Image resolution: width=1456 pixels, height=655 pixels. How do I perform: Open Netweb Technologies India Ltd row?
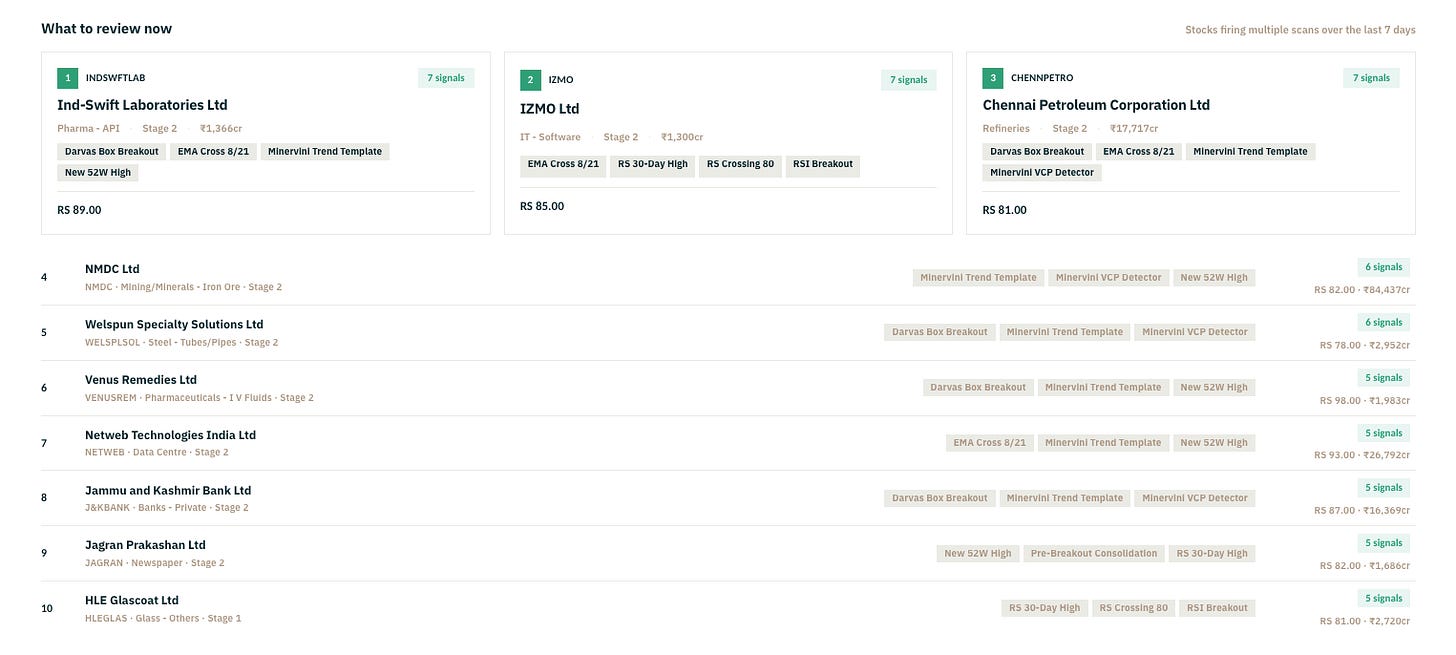coord(728,443)
